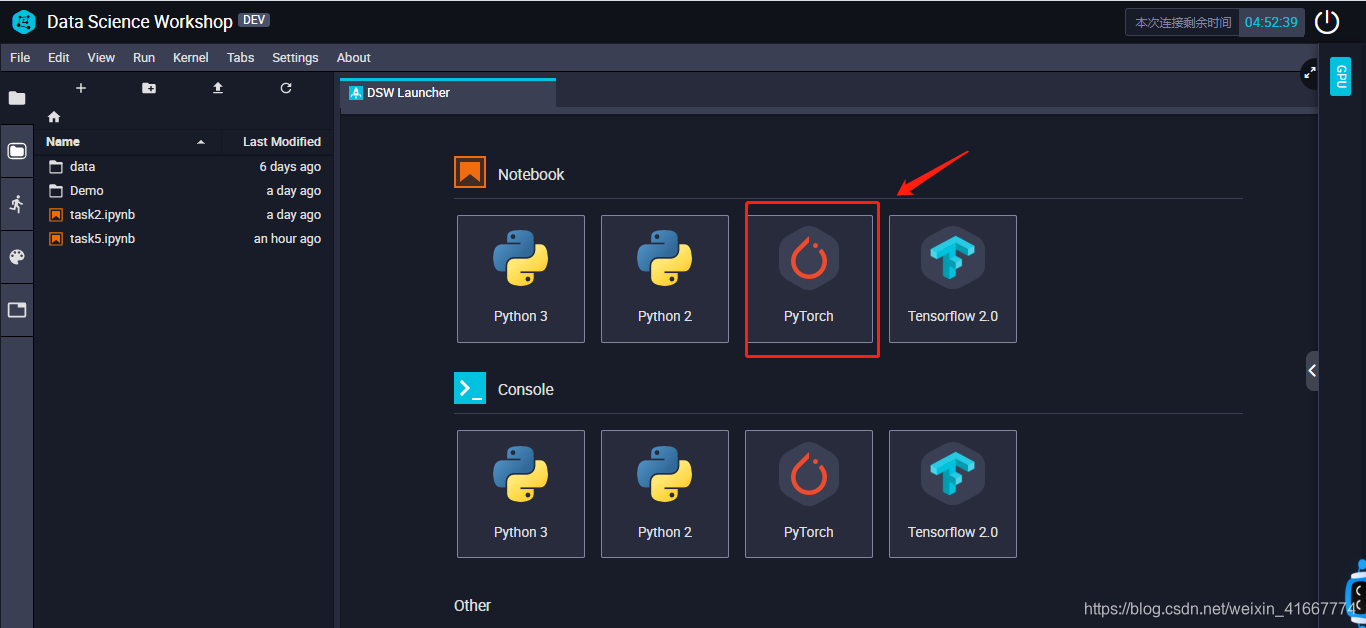1366x628 pixels.
Task: Open the tabs panel sidebar icon
Action: click(x=17, y=310)
